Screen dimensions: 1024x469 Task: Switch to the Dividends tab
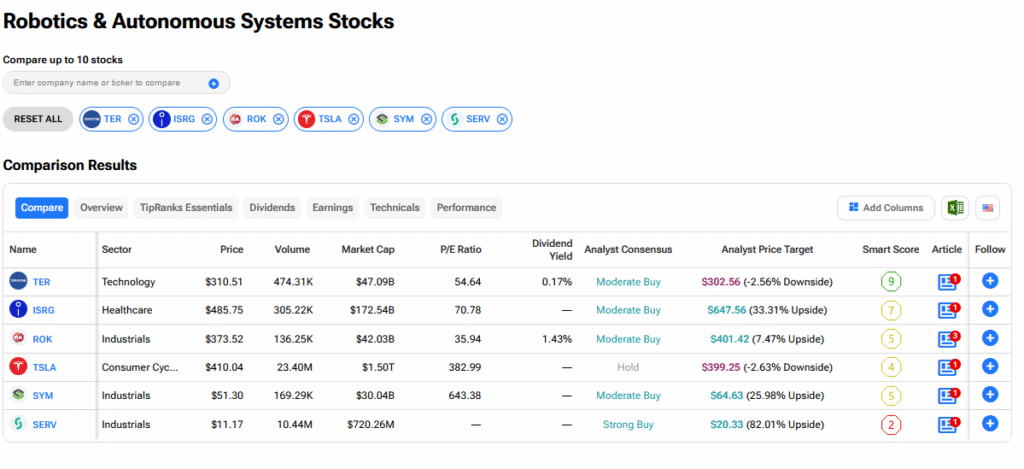(272, 208)
